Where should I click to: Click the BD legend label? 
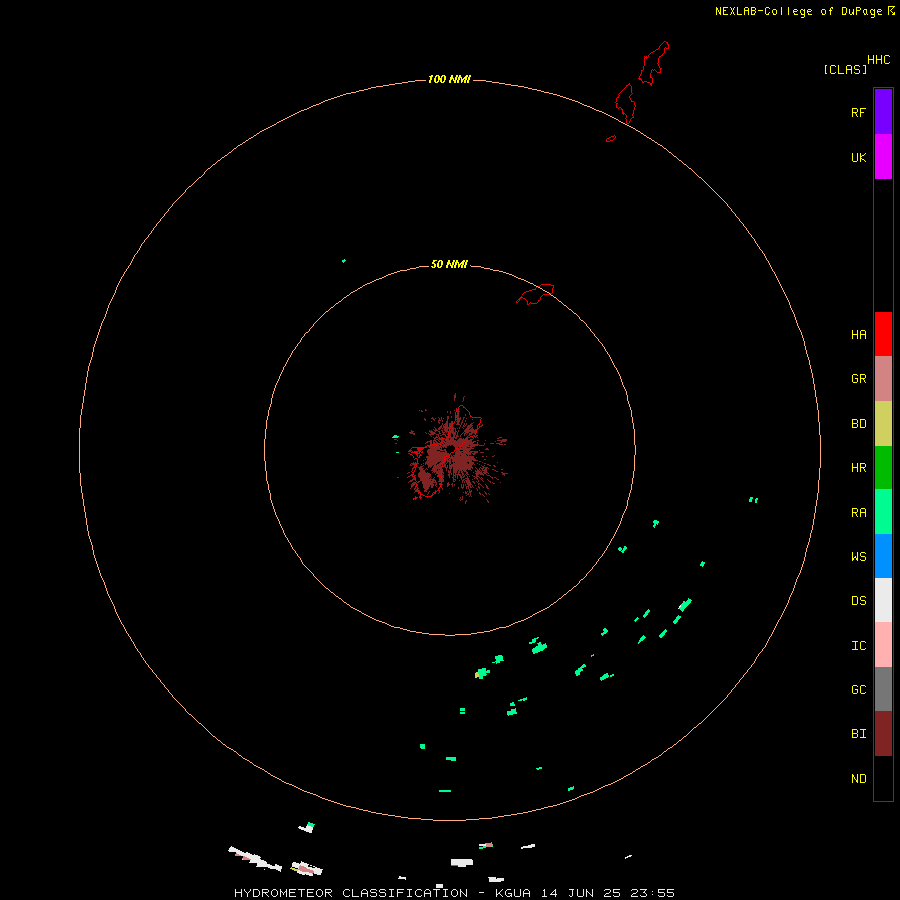(x=858, y=424)
